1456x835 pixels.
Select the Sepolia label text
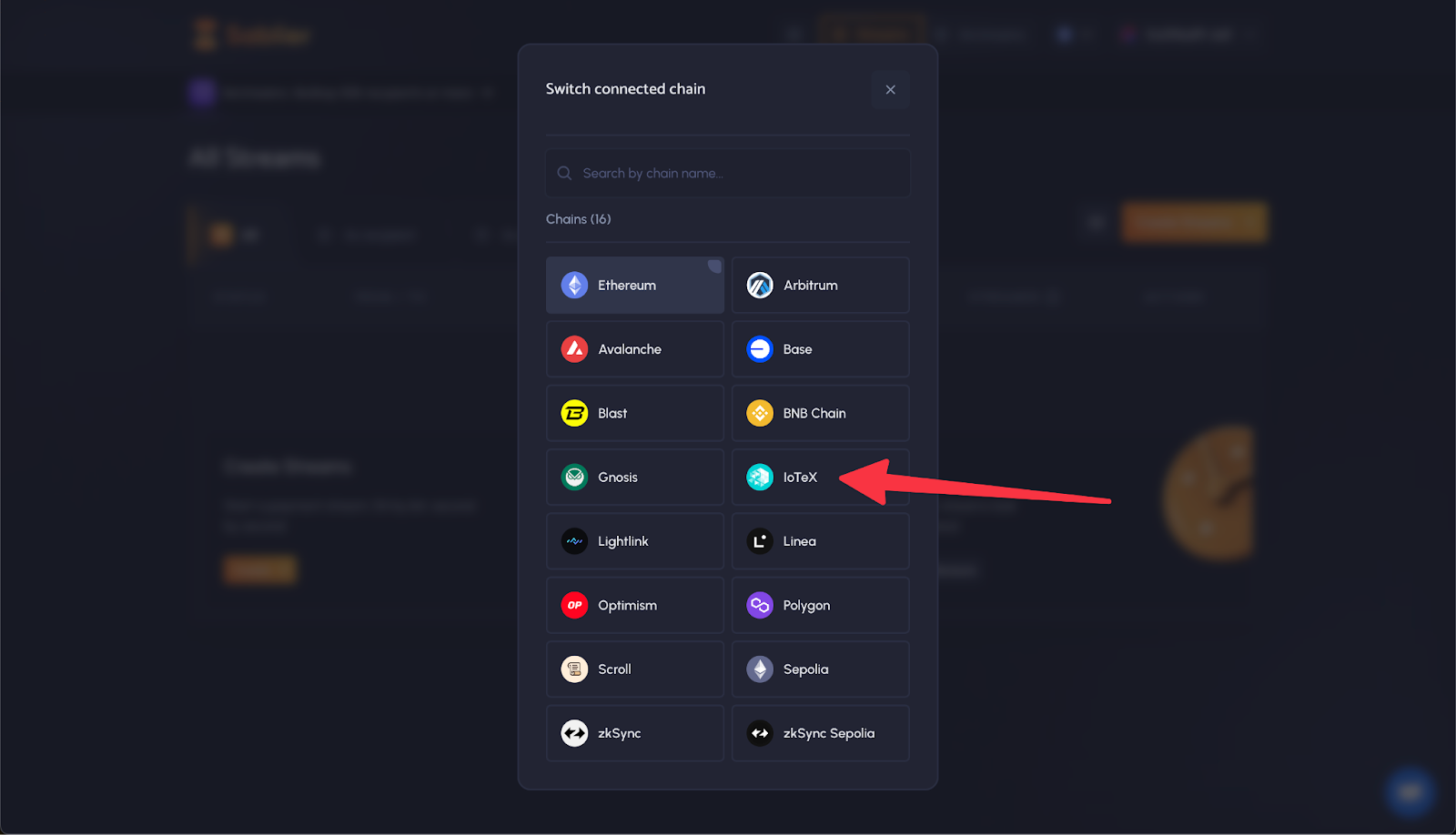tap(806, 669)
